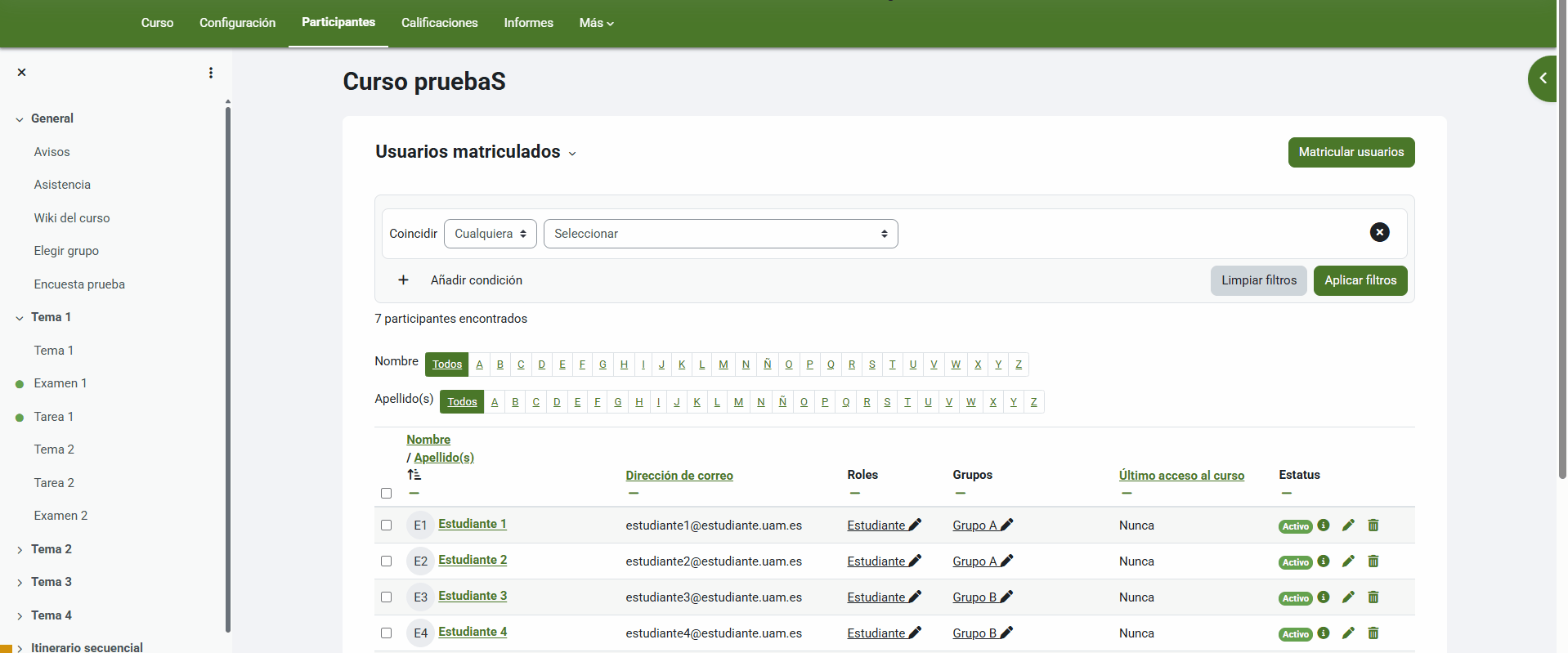
Task: Open the Cualquiera match dropdown
Action: tap(490, 234)
